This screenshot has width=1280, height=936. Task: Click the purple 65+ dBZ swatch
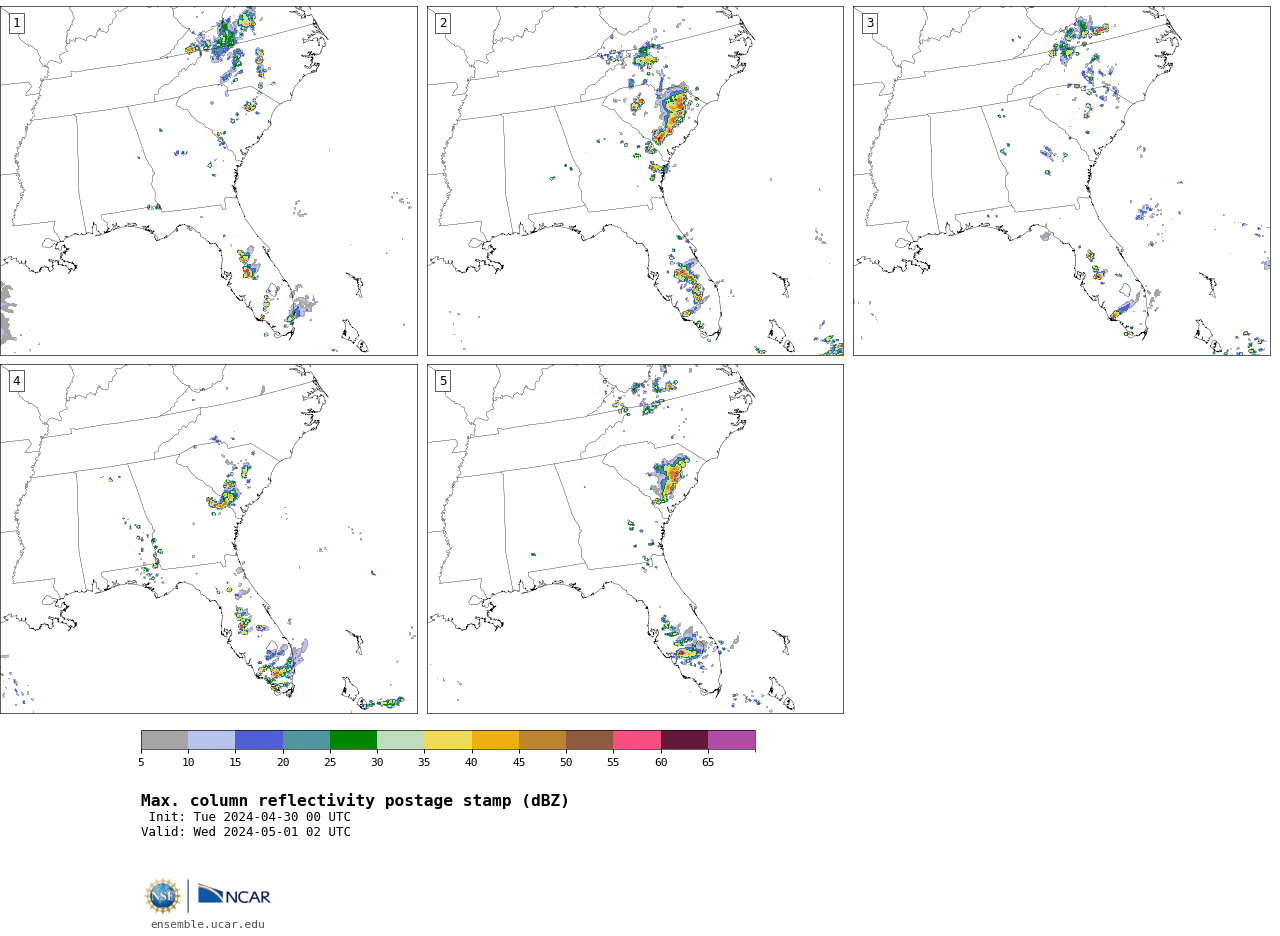click(731, 740)
